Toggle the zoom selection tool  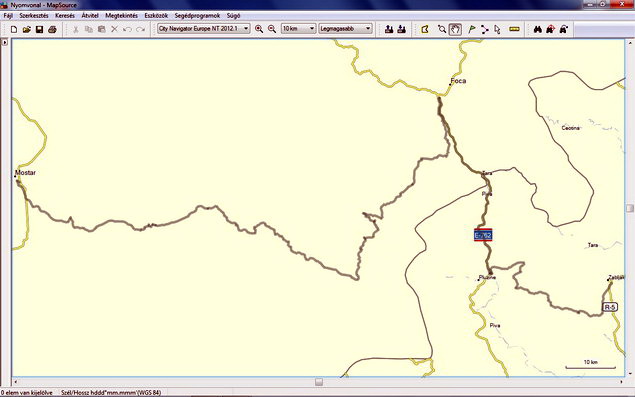click(x=442, y=29)
